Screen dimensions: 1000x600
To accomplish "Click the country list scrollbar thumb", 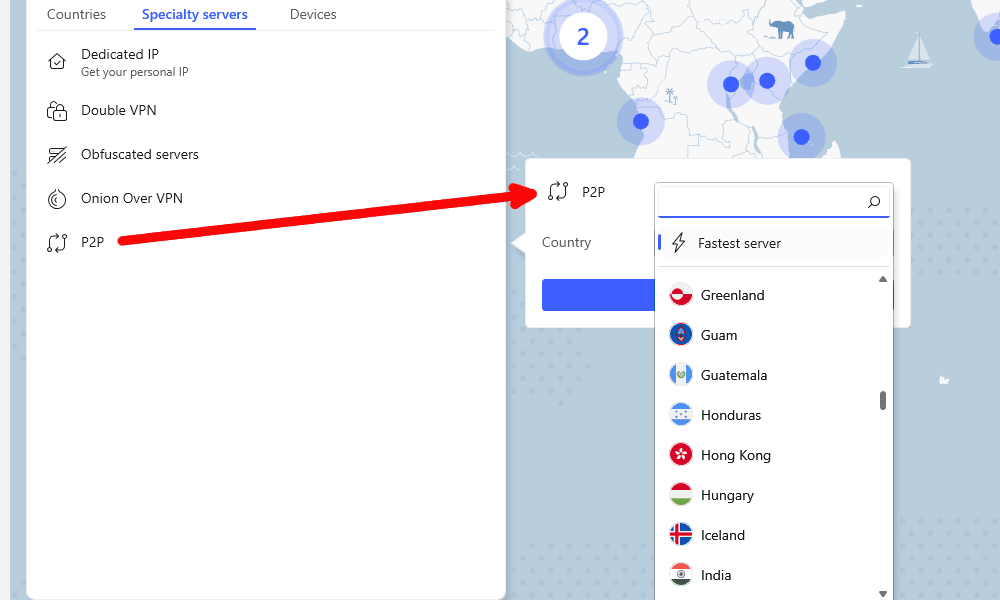I will pyautogui.click(x=883, y=400).
